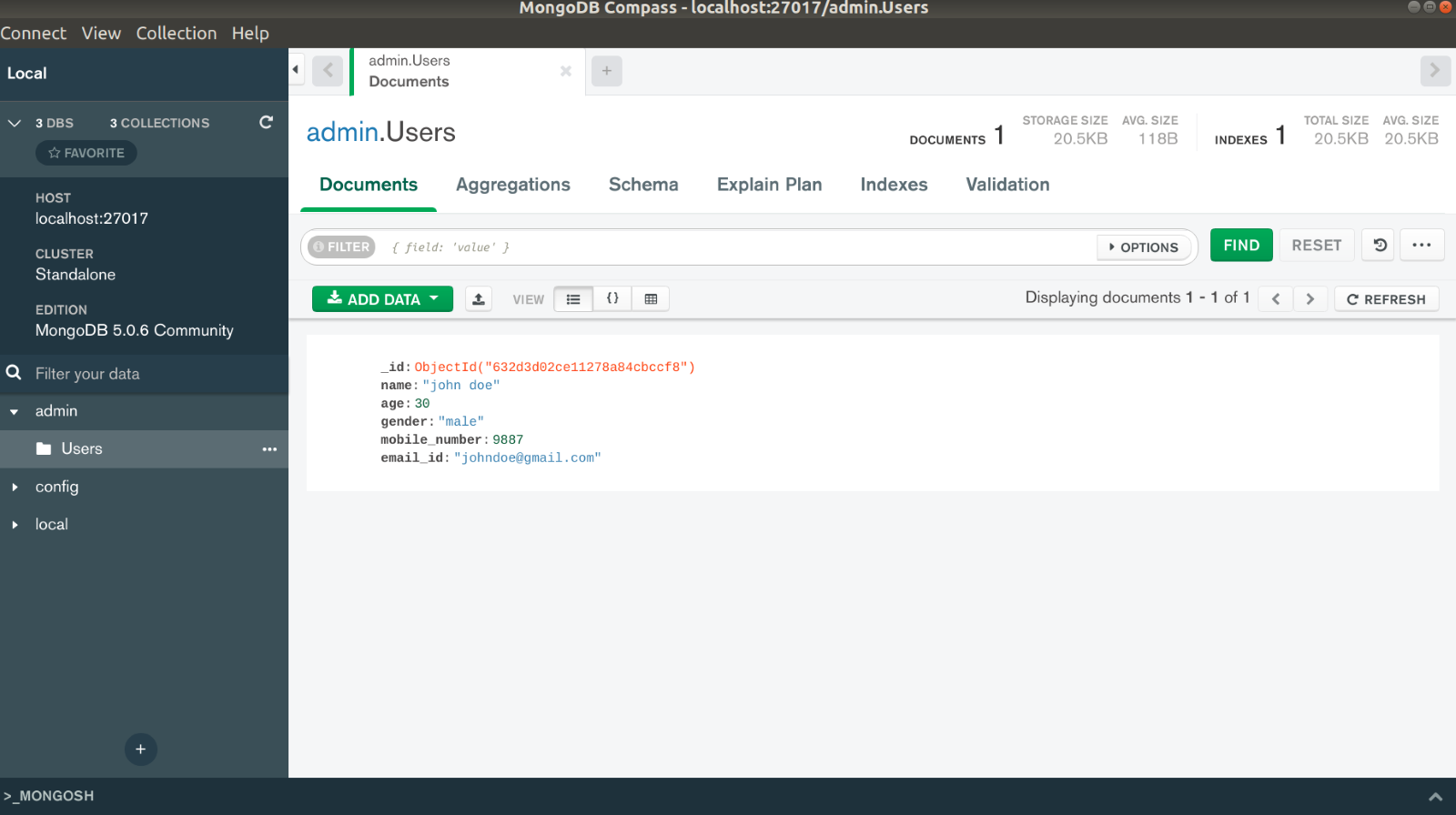Image resolution: width=1456 pixels, height=815 pixels.
Task: Click email_id value johndoe@gmail.com
Action: 528,458
